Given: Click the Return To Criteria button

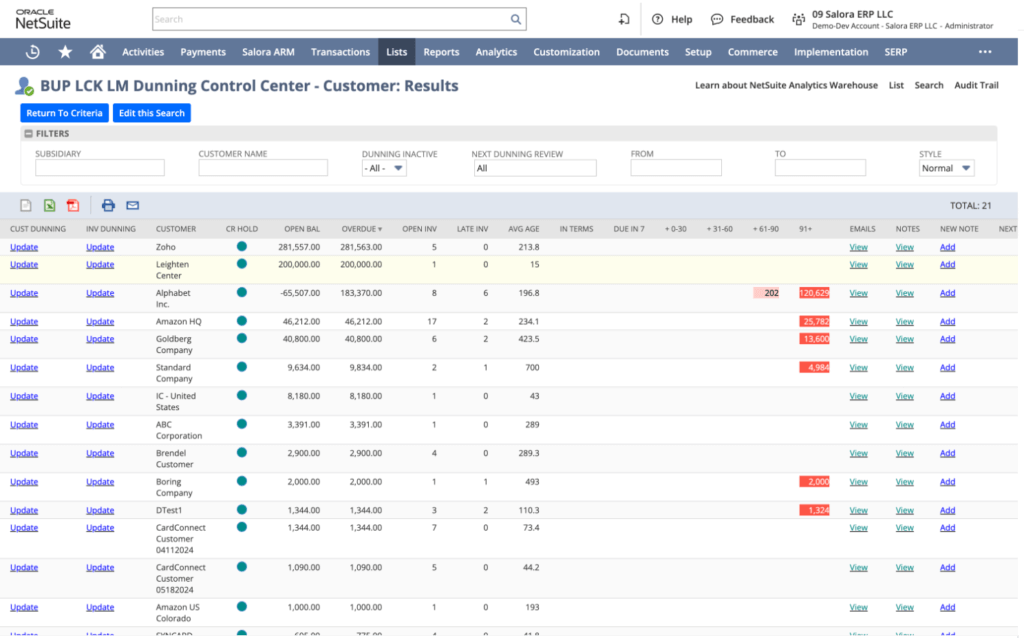Looking at the screenshot, I should click(x=64, y=113).
